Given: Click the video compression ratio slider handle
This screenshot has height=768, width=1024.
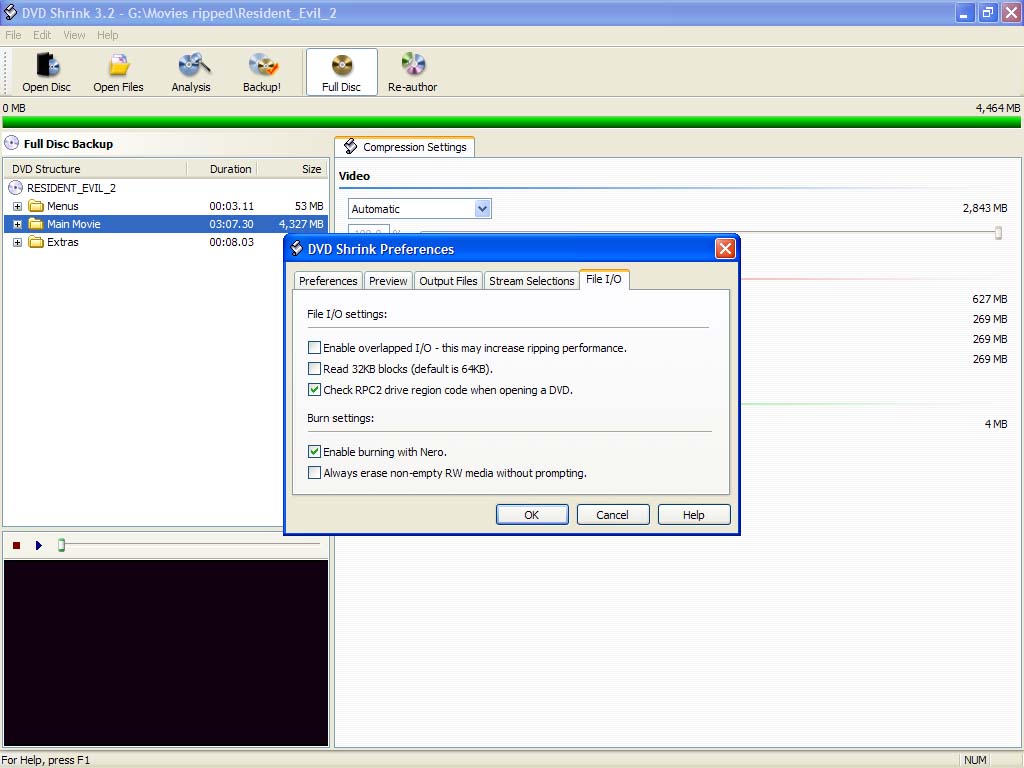Looking at the screenshot, I should [x=998, y=232].
